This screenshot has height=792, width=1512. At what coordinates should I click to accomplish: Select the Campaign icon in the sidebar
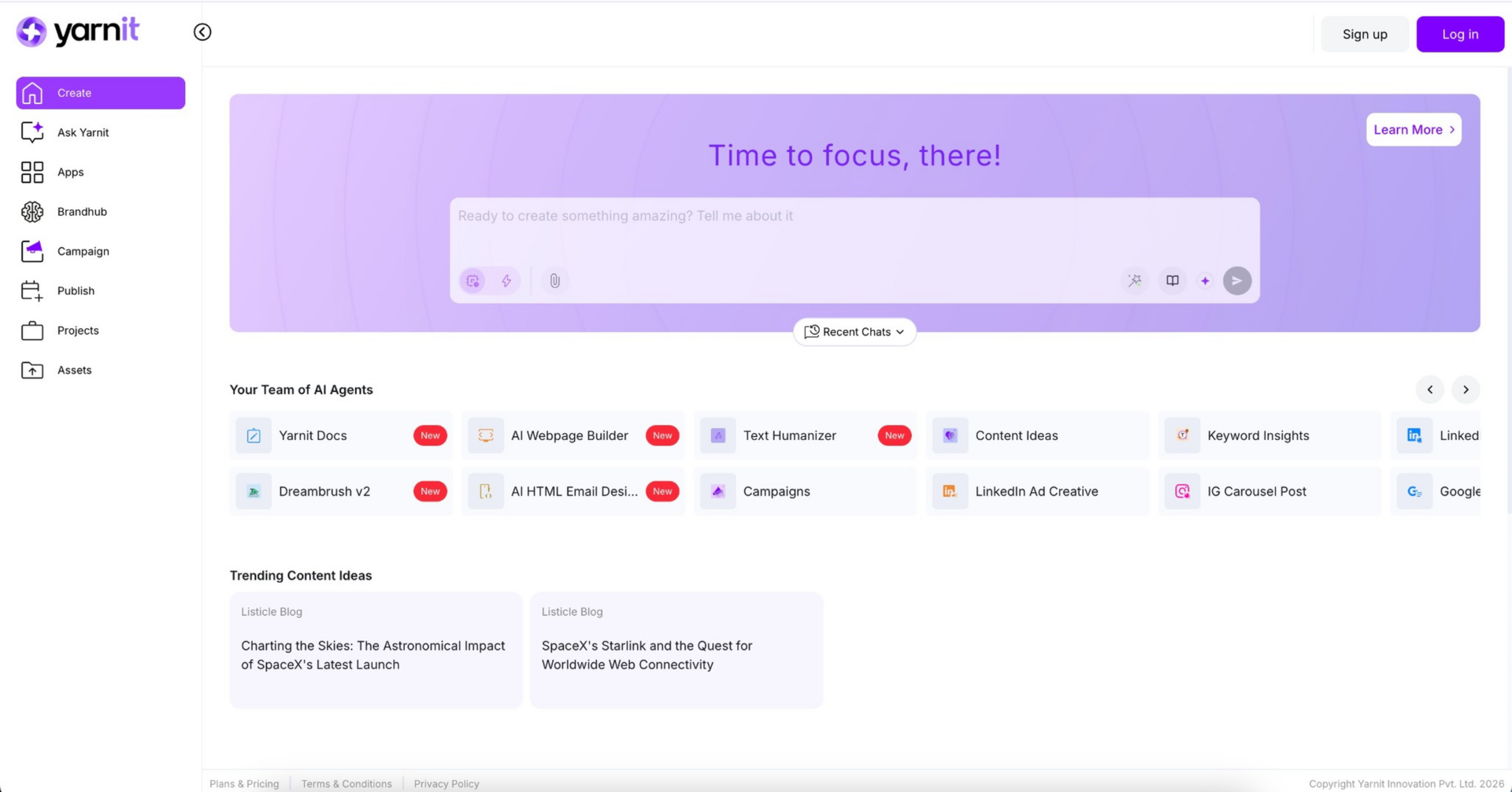click(x=31, y=251)
